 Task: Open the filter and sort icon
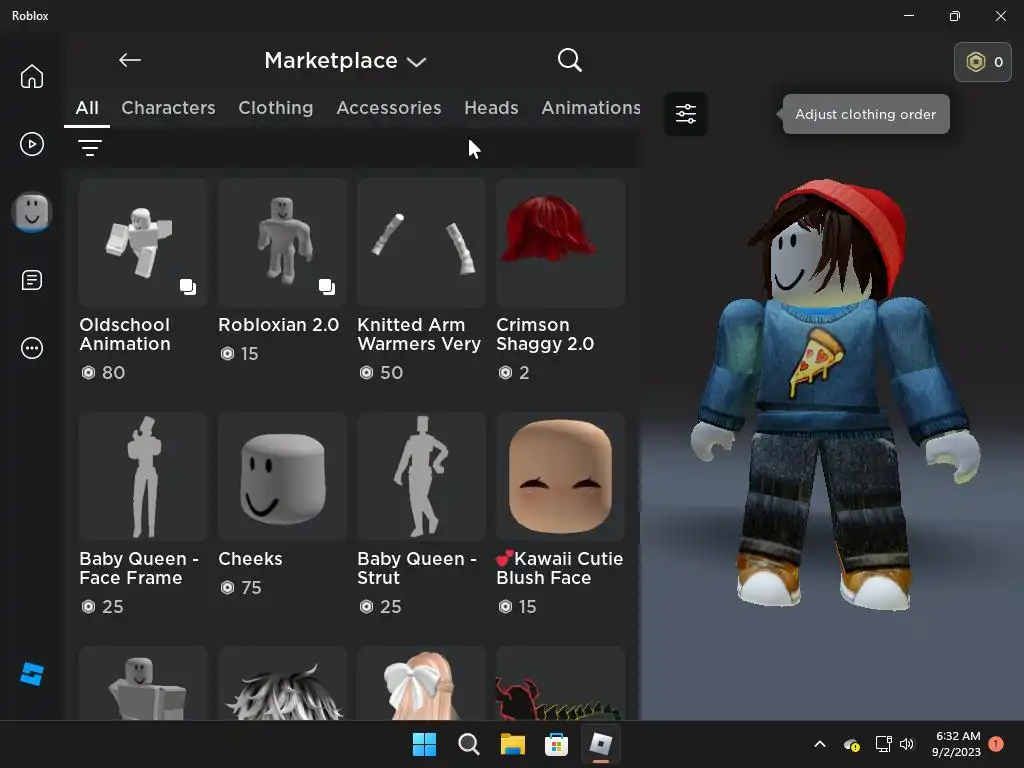tap(90, 148)
